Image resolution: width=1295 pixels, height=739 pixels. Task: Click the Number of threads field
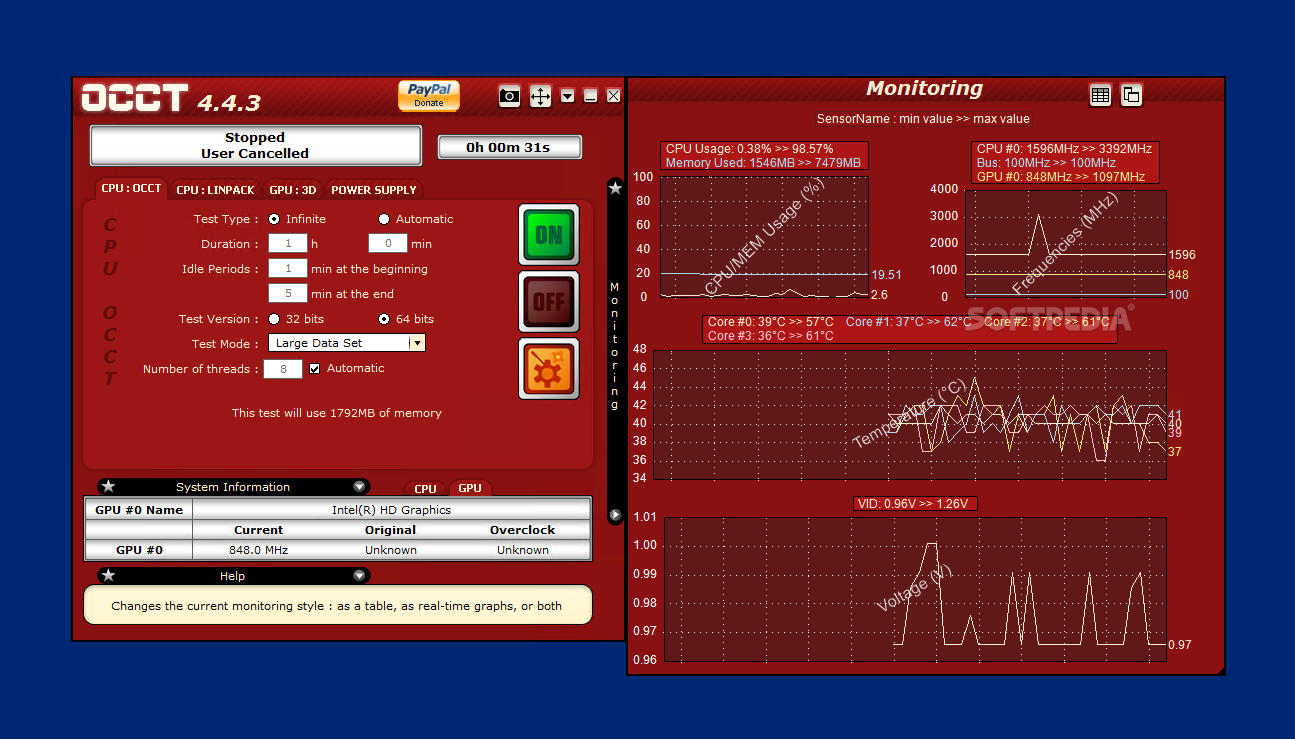[283, 369]
